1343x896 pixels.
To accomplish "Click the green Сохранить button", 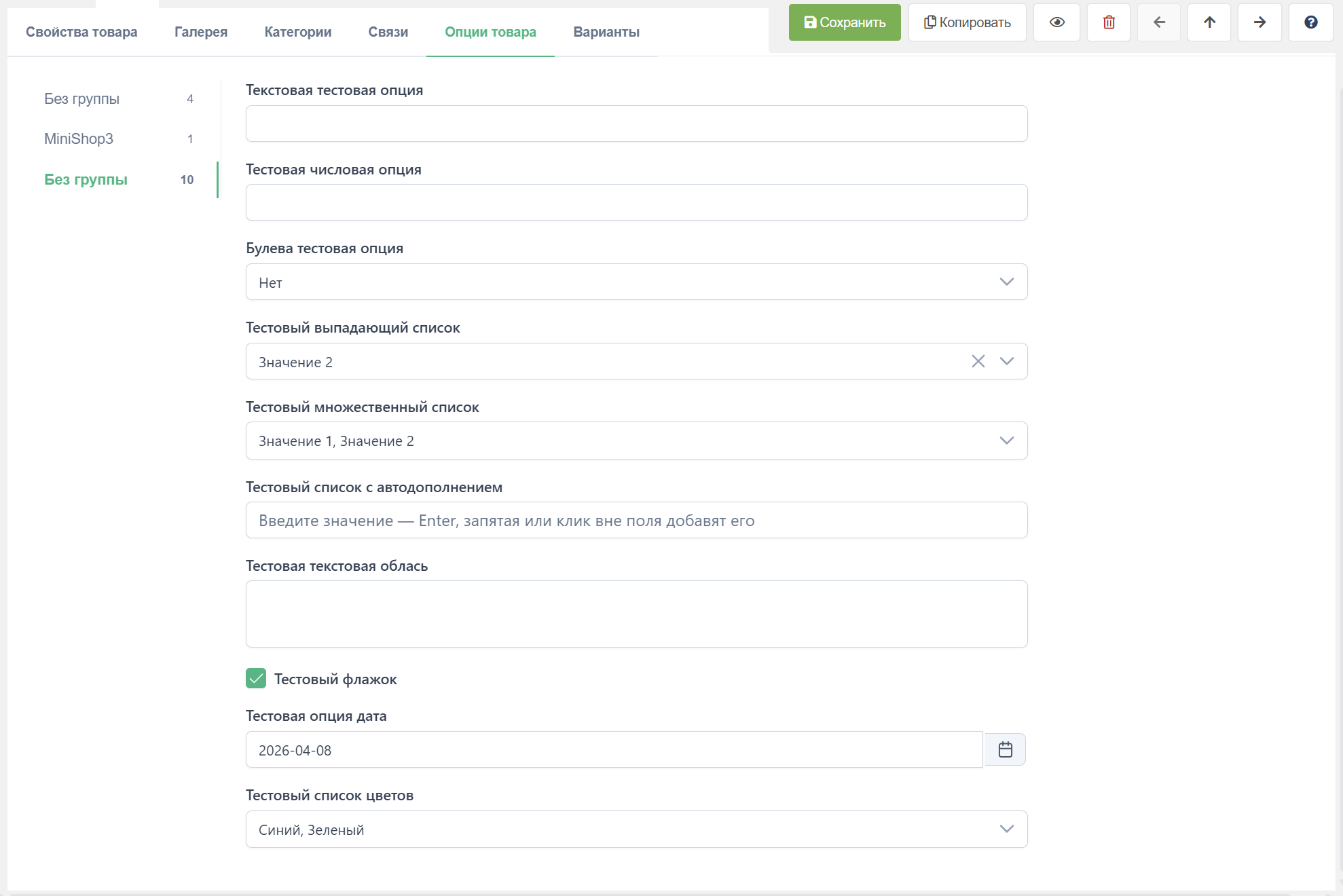I will (x=845, y=22).
